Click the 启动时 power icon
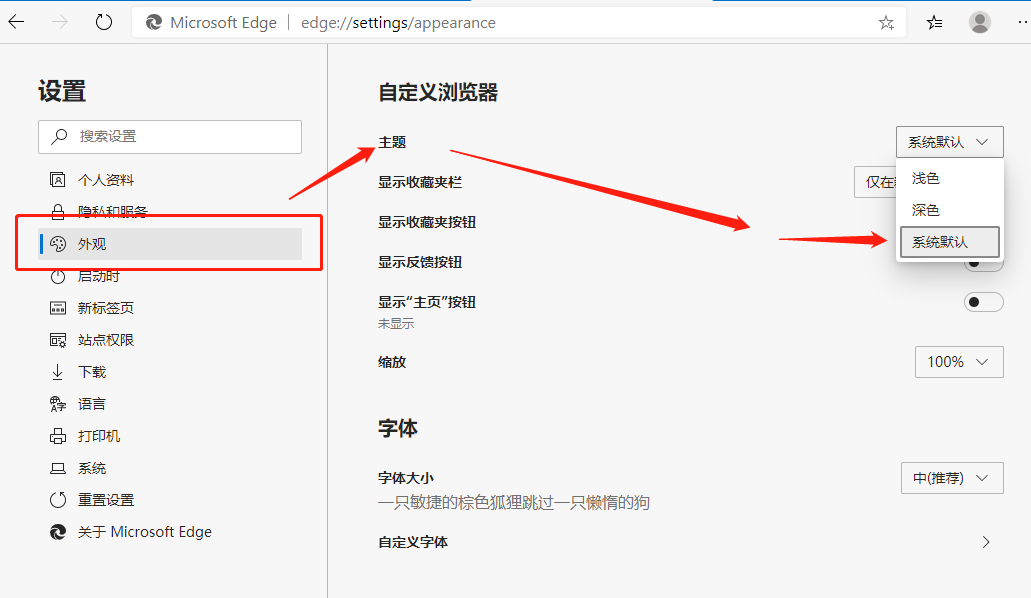This screenshot has width=1031, height=598. (x=58, y=276)
